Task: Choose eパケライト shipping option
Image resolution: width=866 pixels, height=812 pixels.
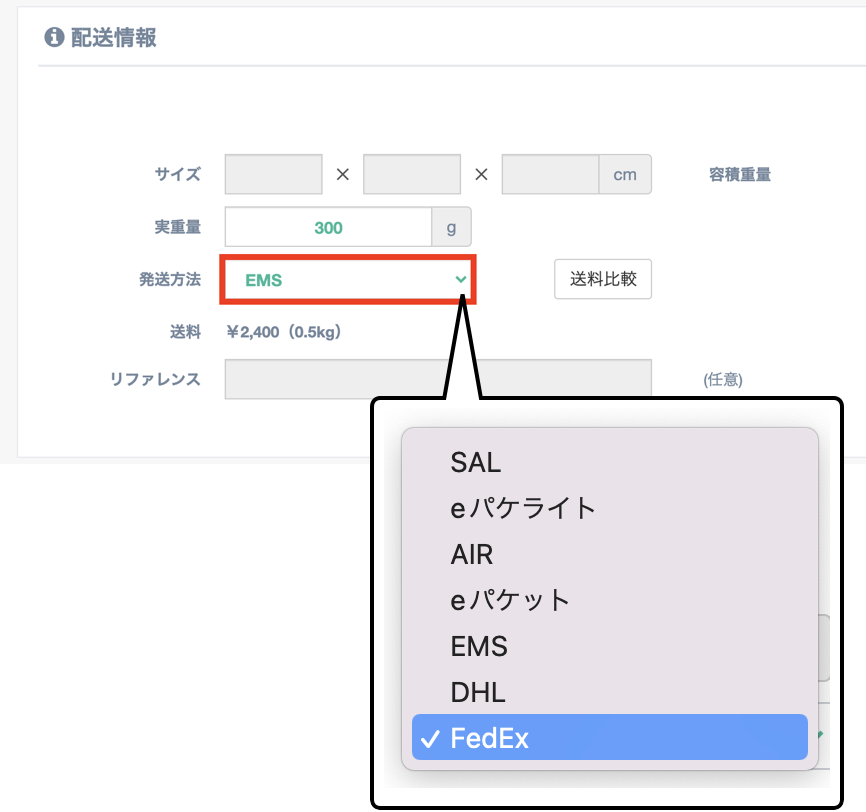Action: (522, 509)
